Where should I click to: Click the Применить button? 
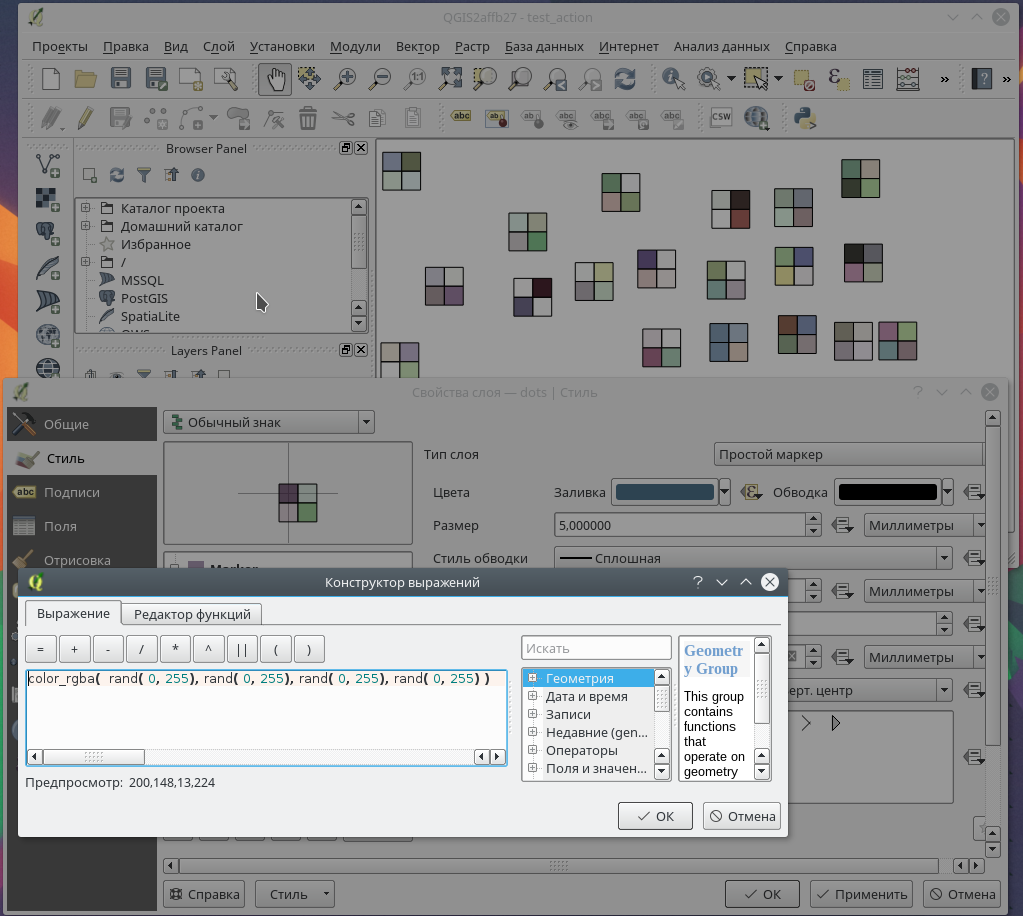(x=860, y=893)
